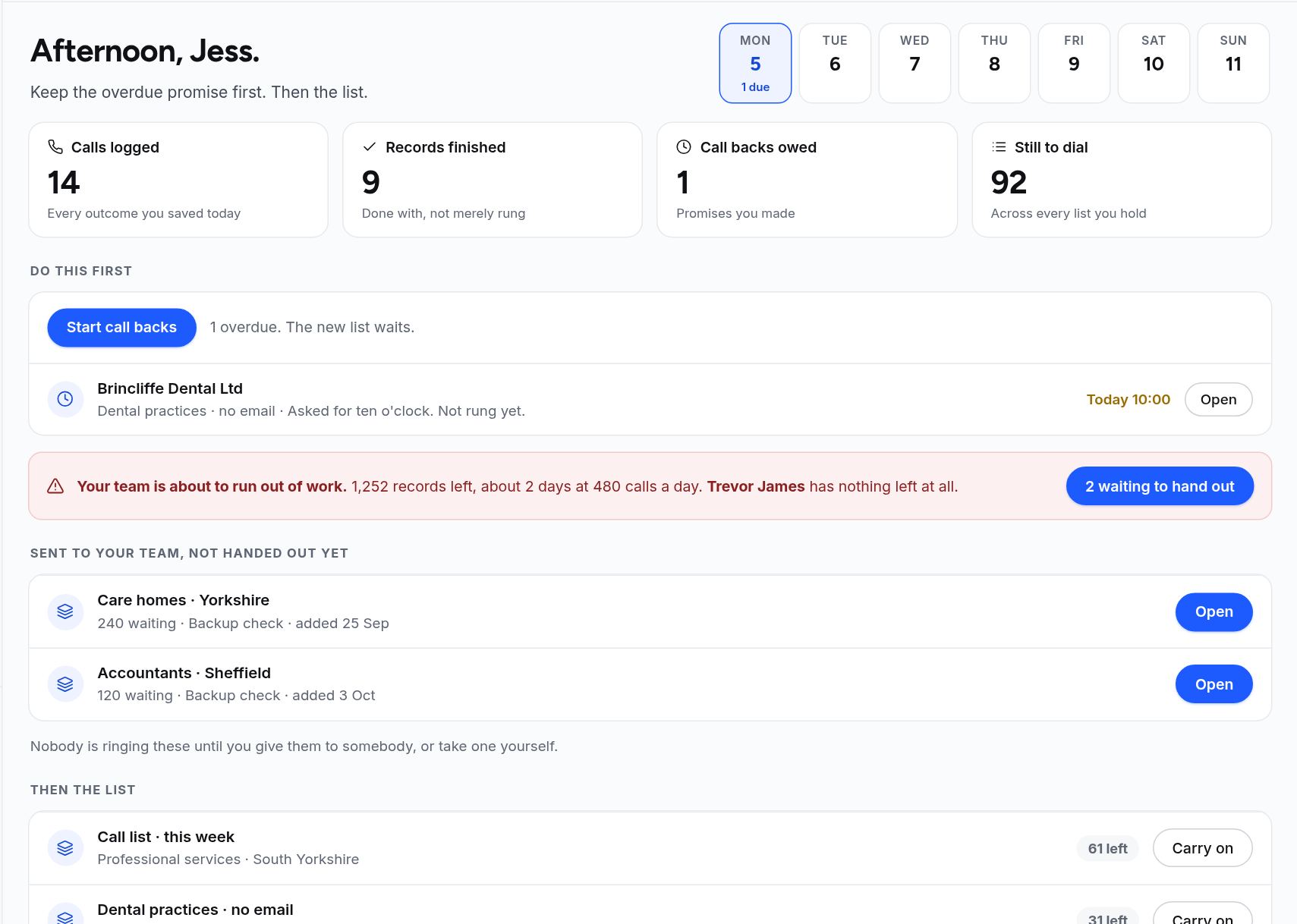Click the list icon on Still to dial card
This screenshot has width=1297, height=924.
pyautogui.click(x=999, y=146)
